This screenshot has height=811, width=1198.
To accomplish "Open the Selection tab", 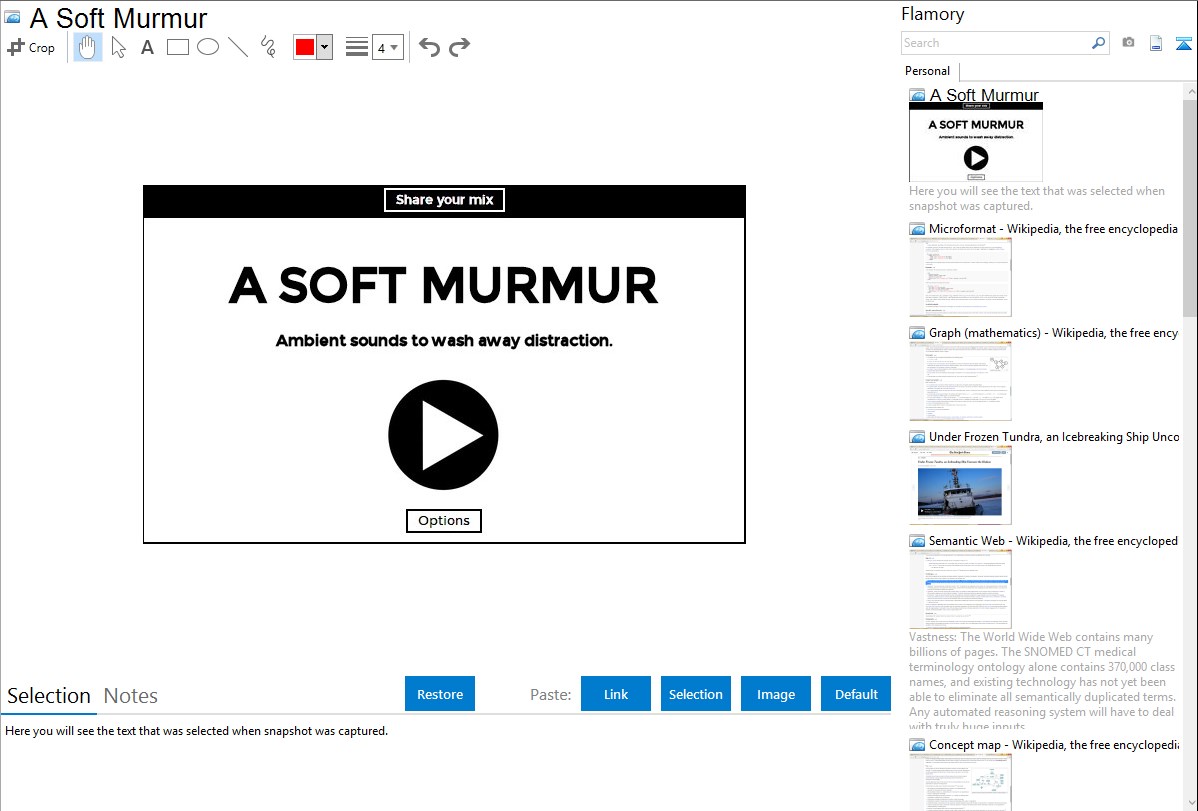I will [49, 696].
